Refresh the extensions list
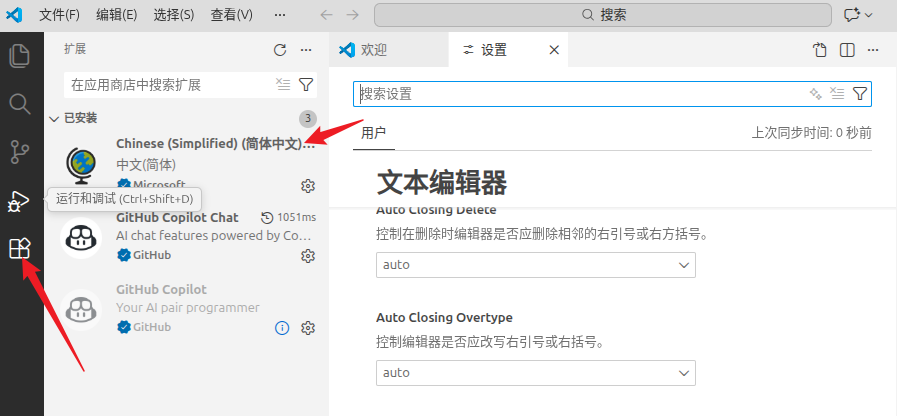 tap(280, 50)
